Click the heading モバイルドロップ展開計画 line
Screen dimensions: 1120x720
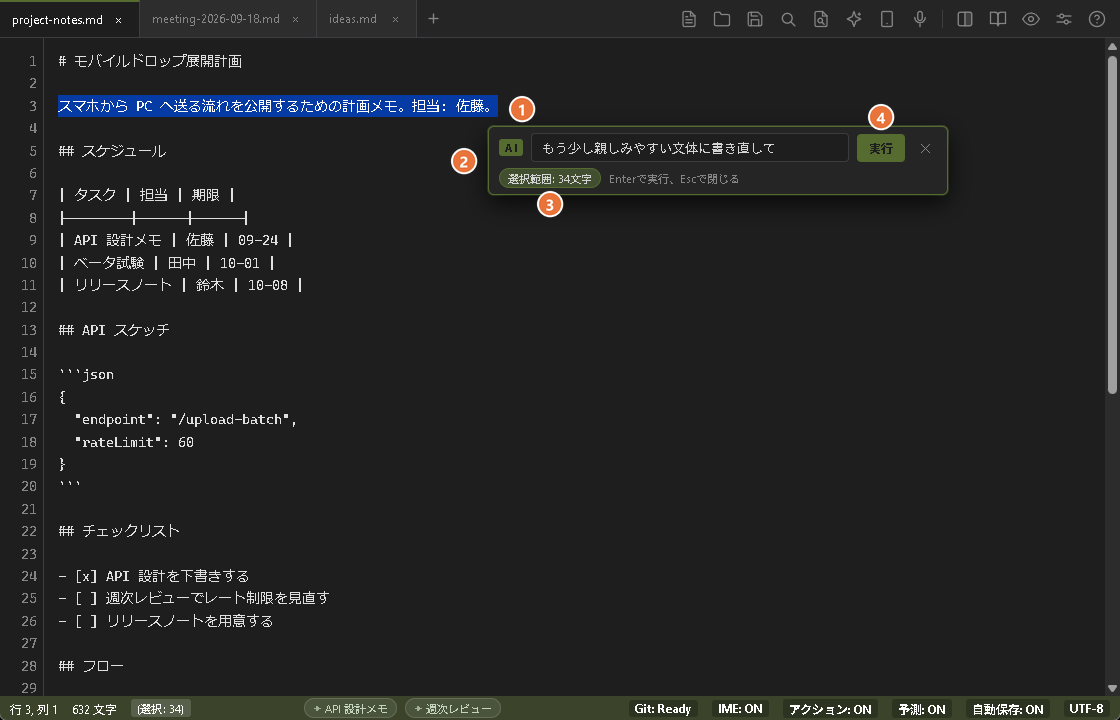tap(150, 61)
